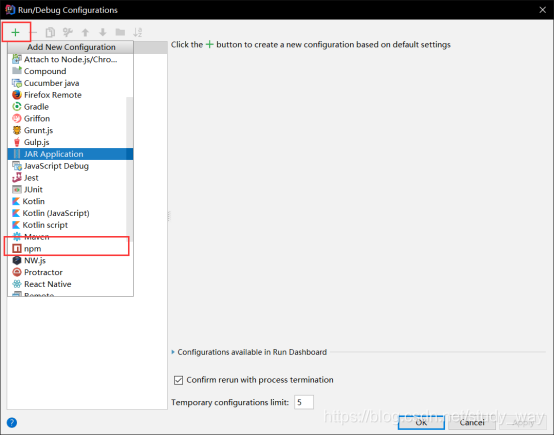
Task: Select the Compound configuration type
Action: tap(70, 71)
